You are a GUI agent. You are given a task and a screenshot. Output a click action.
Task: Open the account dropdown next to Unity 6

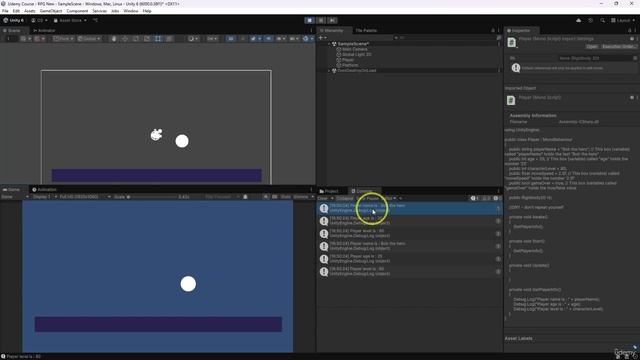tap(40, 20)
